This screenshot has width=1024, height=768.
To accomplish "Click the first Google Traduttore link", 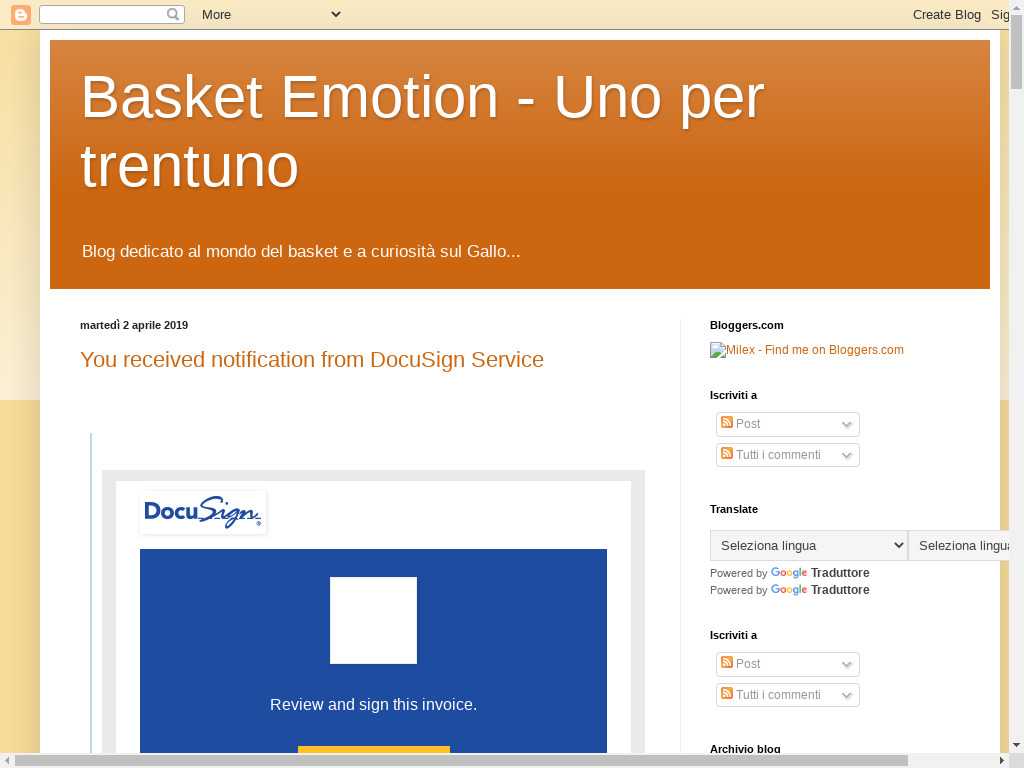I will [x=820, y=573].
